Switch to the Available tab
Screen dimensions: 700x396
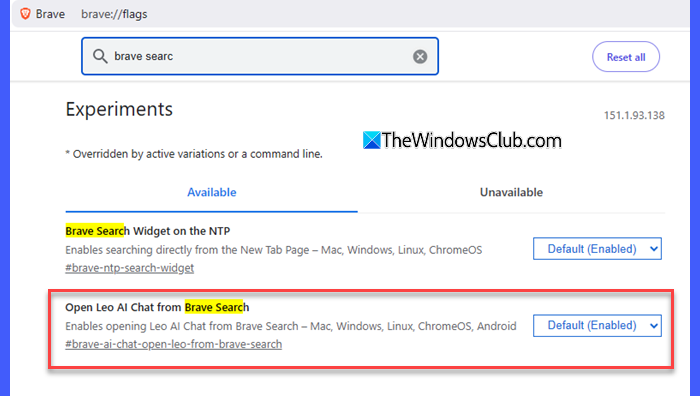[212, 192]
